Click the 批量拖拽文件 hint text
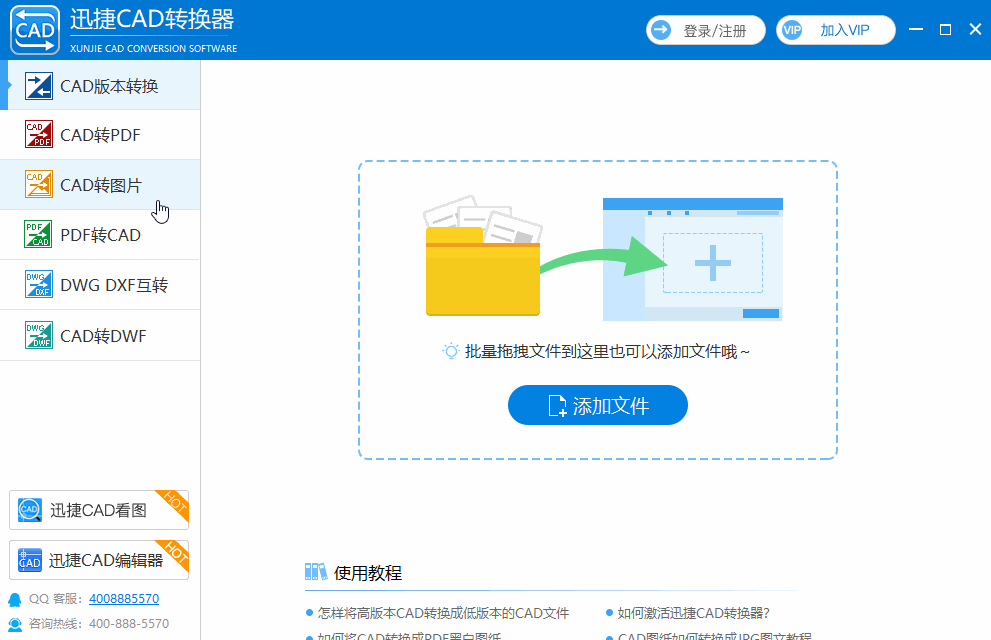The image size is (991, 640). 607,351
